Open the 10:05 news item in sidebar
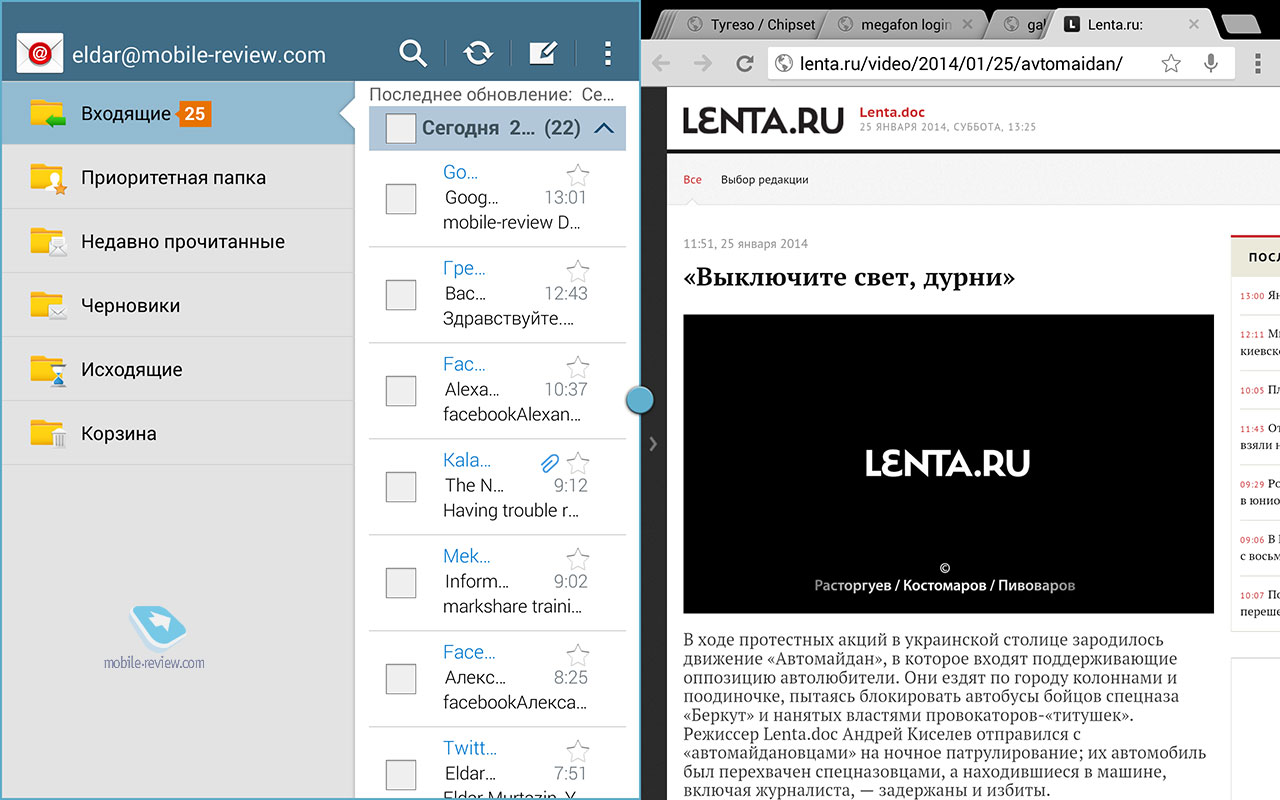This screenshot has height=800, width=1280. pyautogui.click(x=1259, y=390)
